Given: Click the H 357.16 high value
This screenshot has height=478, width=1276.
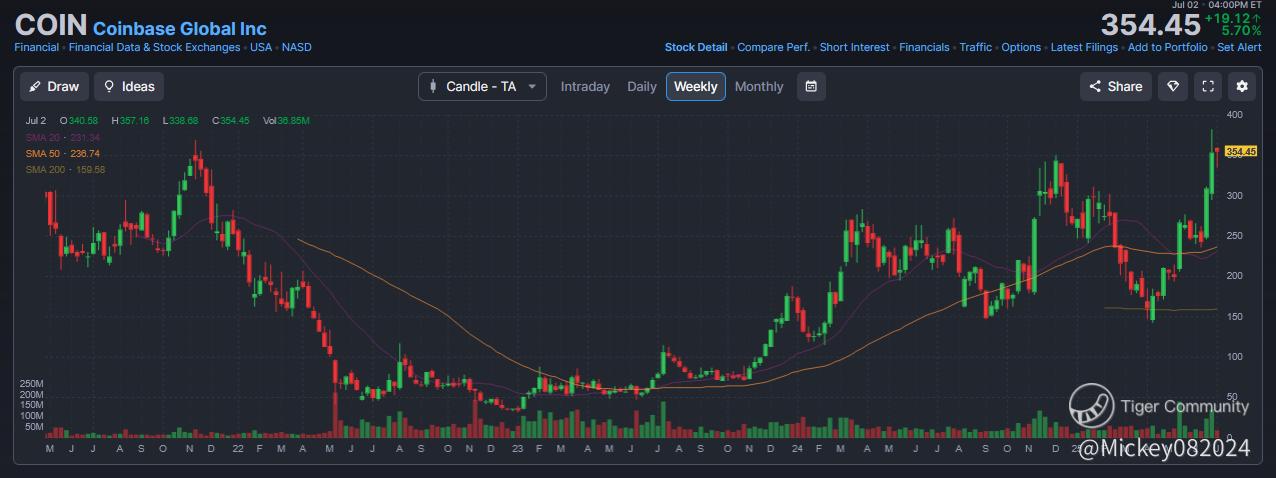Looking at the screenshot, I should (x=130, y=121).
